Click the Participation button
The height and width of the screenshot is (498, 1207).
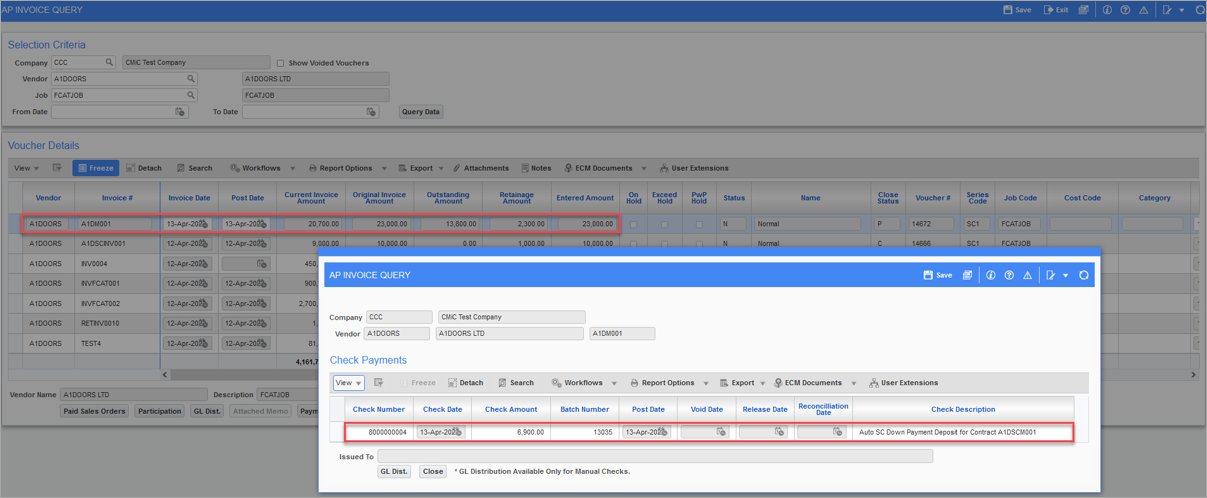tap(160, 411)
